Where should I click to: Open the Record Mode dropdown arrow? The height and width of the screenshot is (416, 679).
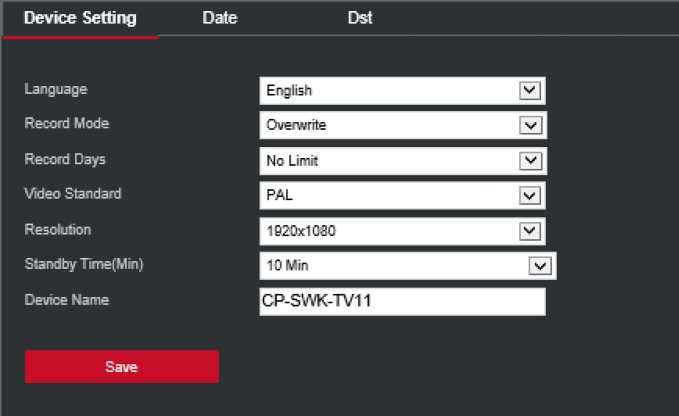(530, 126)
